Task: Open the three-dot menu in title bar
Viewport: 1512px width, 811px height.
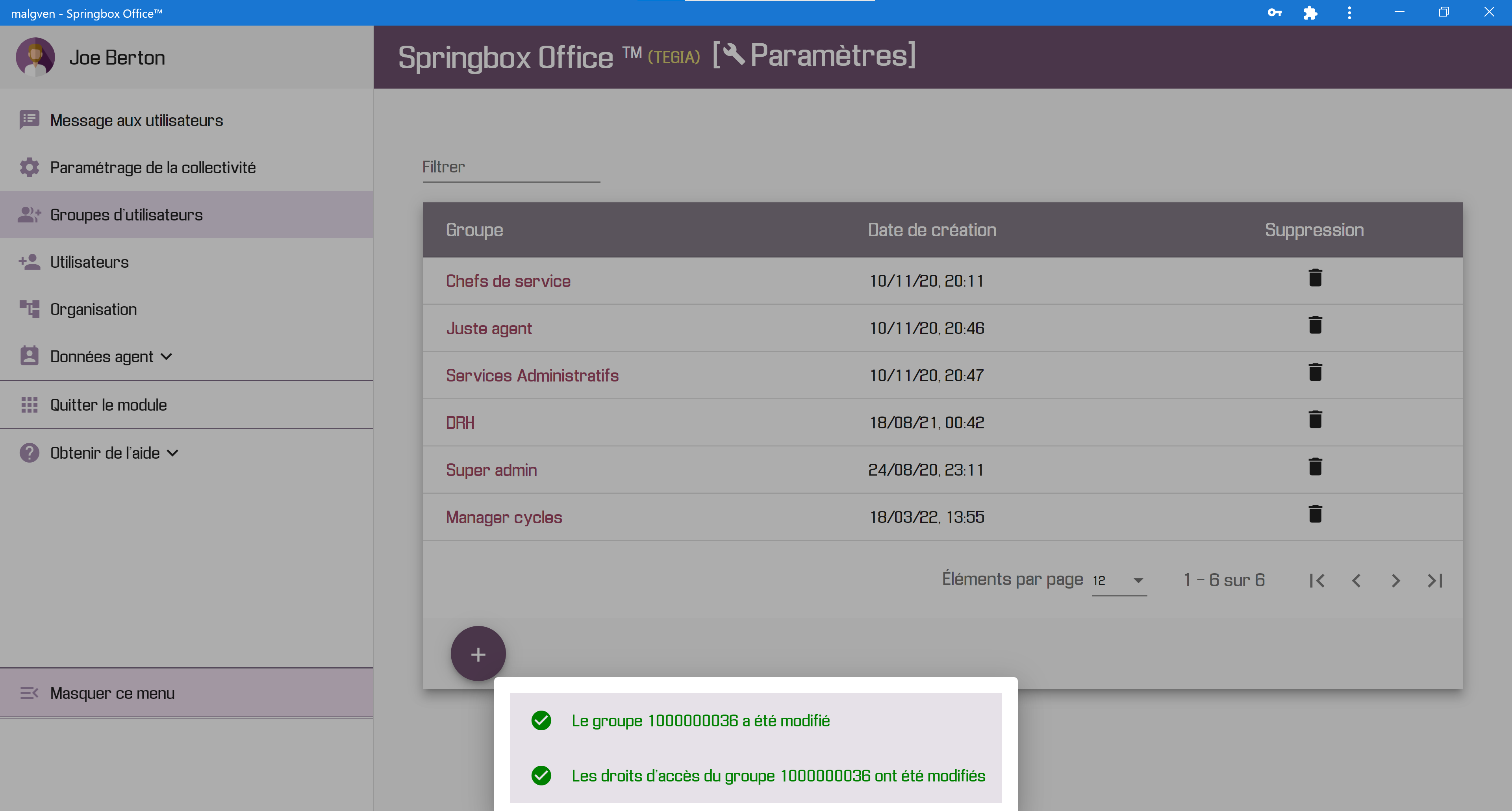Action: (1349, 12)
